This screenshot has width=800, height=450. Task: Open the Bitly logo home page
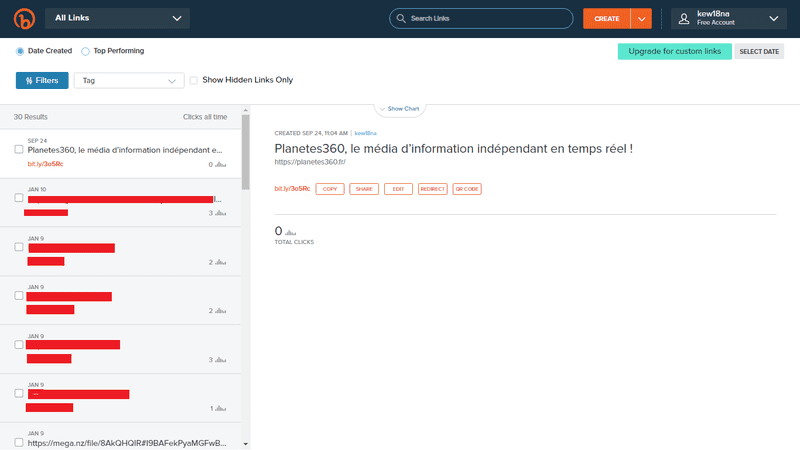click(24, 19)
